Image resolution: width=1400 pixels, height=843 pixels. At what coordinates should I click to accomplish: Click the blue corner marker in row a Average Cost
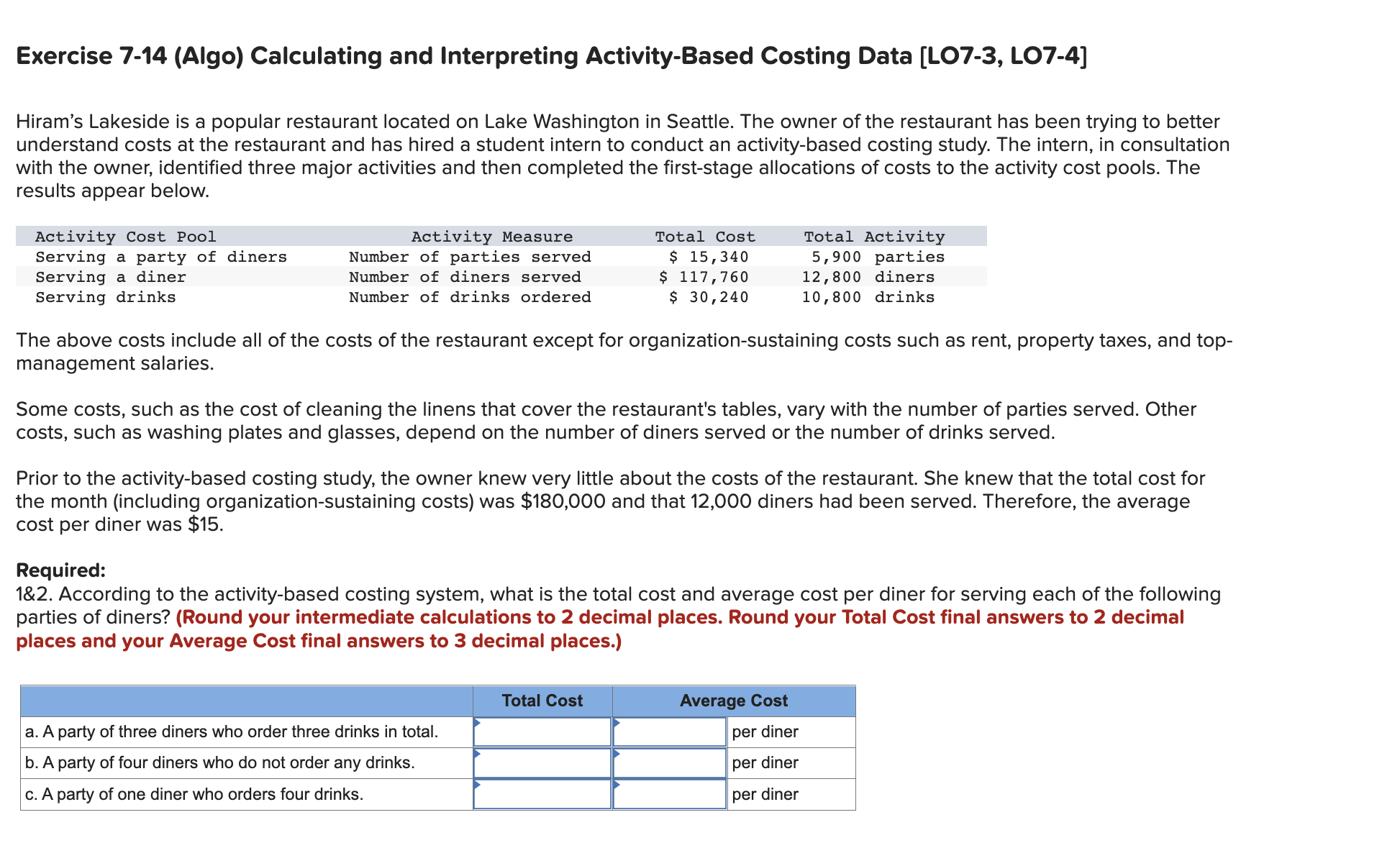tap(619, 723)
